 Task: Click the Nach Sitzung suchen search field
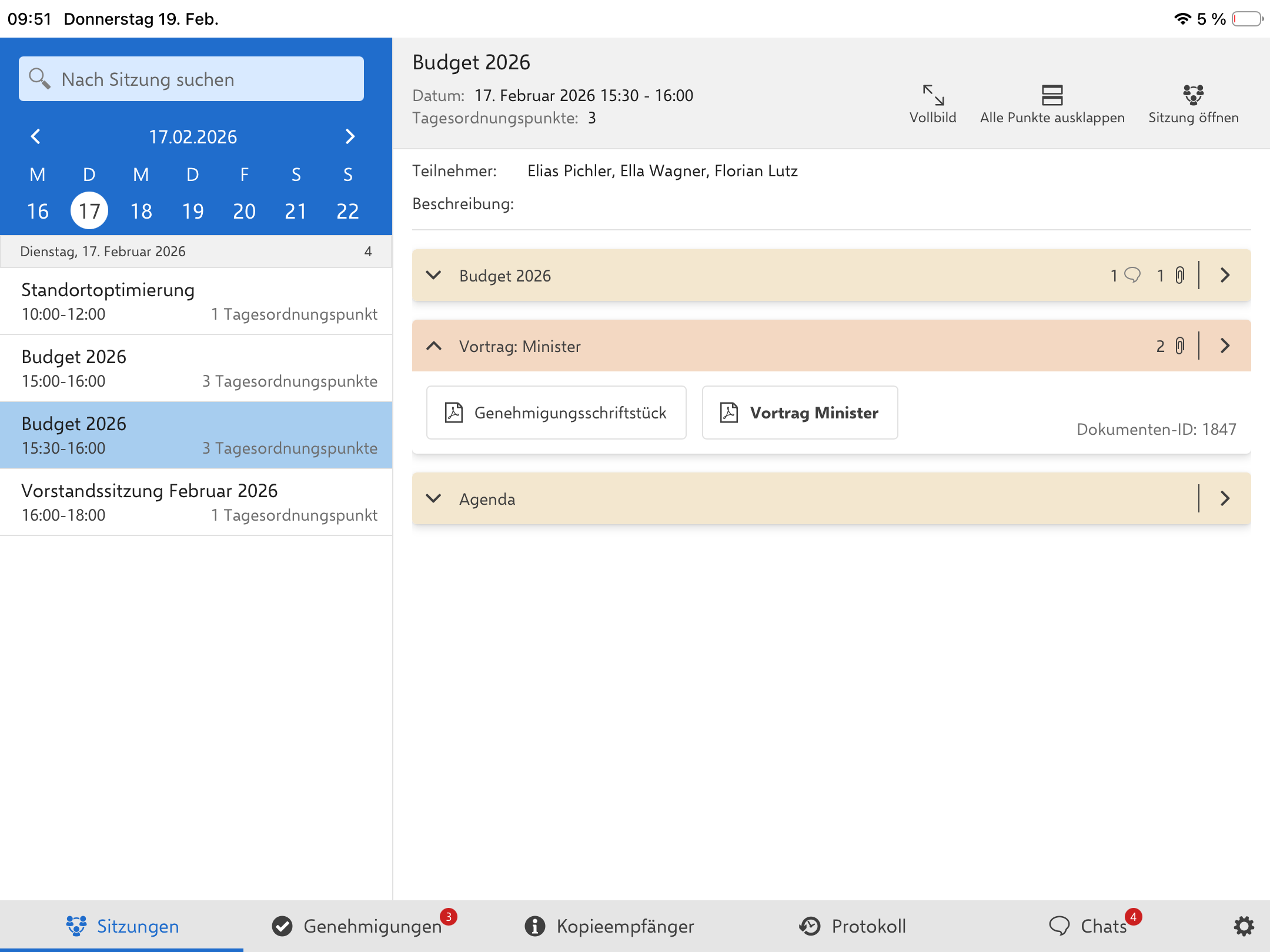(191, 79)
